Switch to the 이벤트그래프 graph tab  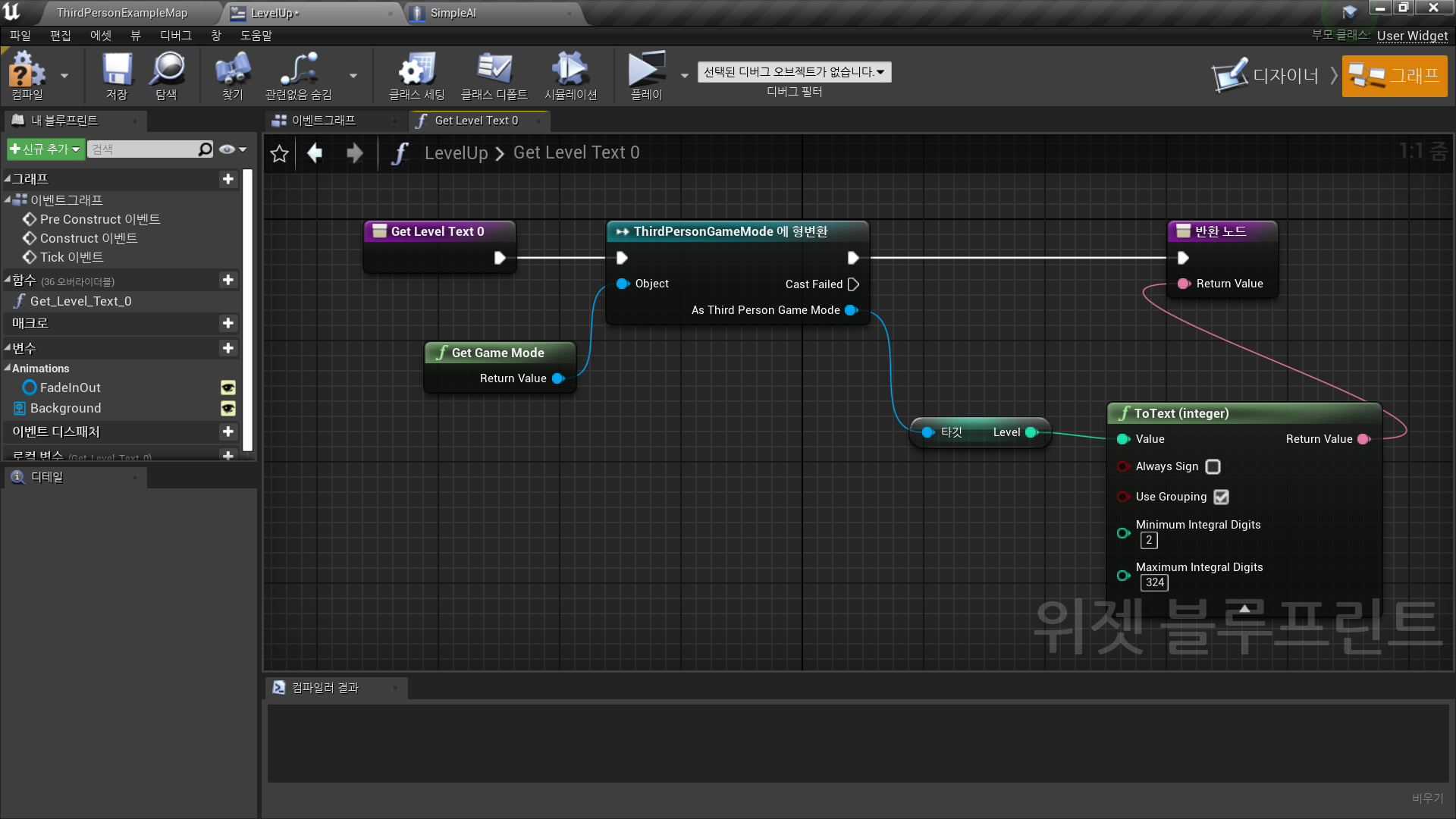324,121
